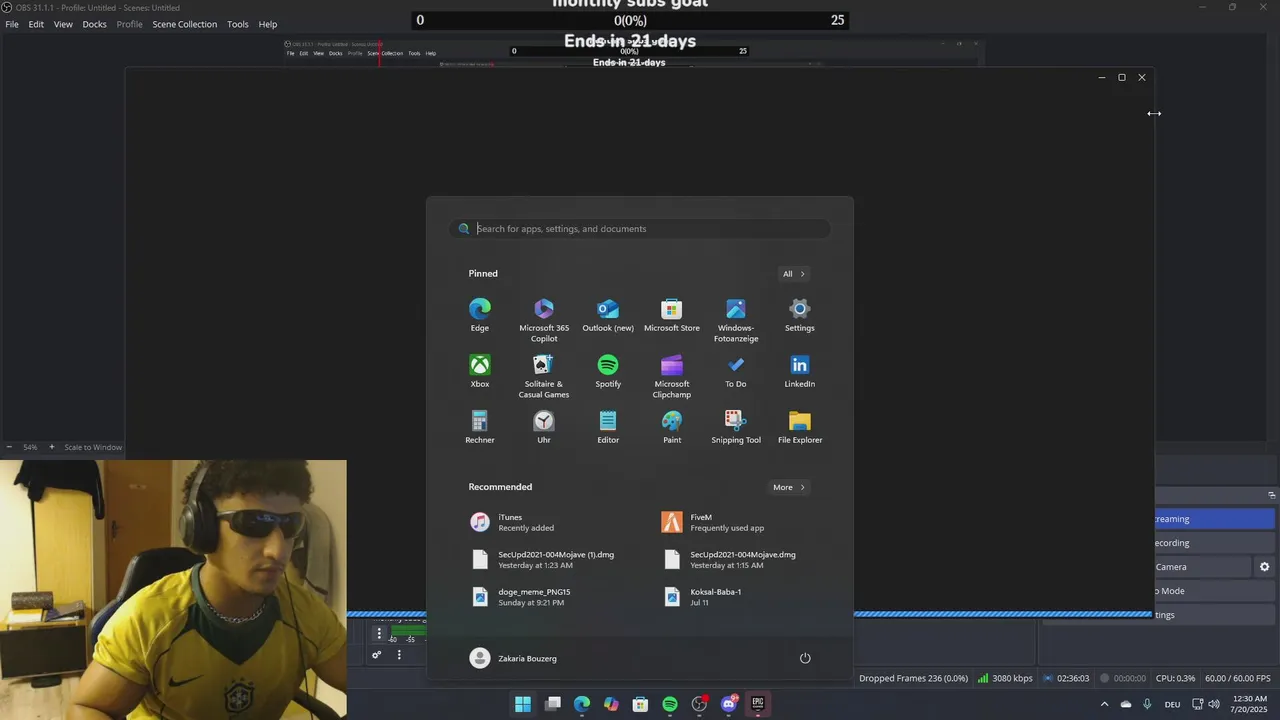Viewport: 1280px width, 720px height.
Task: Open the Uhr clock app
Action: coord(544,427)
